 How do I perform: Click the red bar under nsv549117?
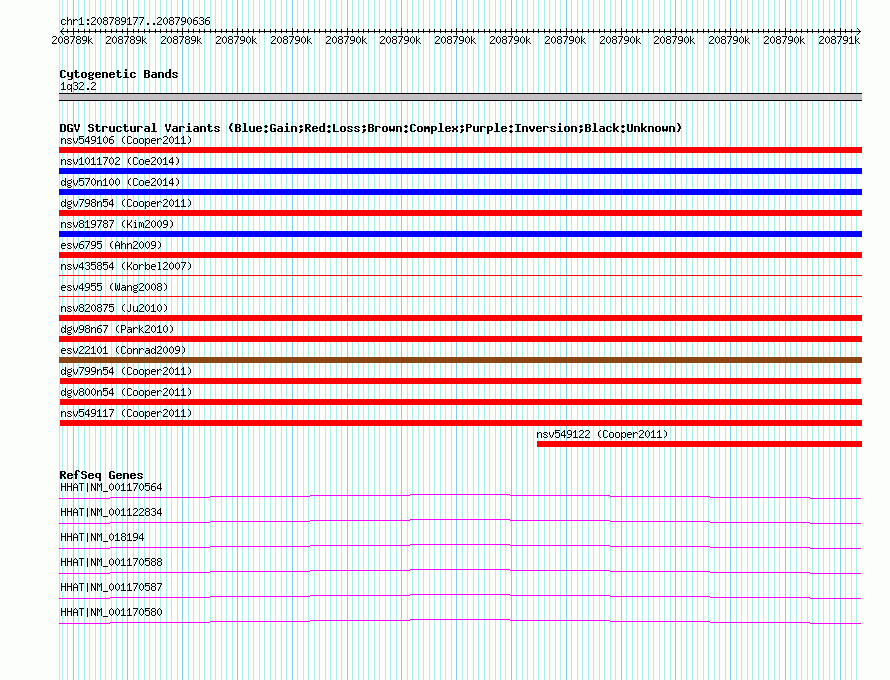point(460,423)
